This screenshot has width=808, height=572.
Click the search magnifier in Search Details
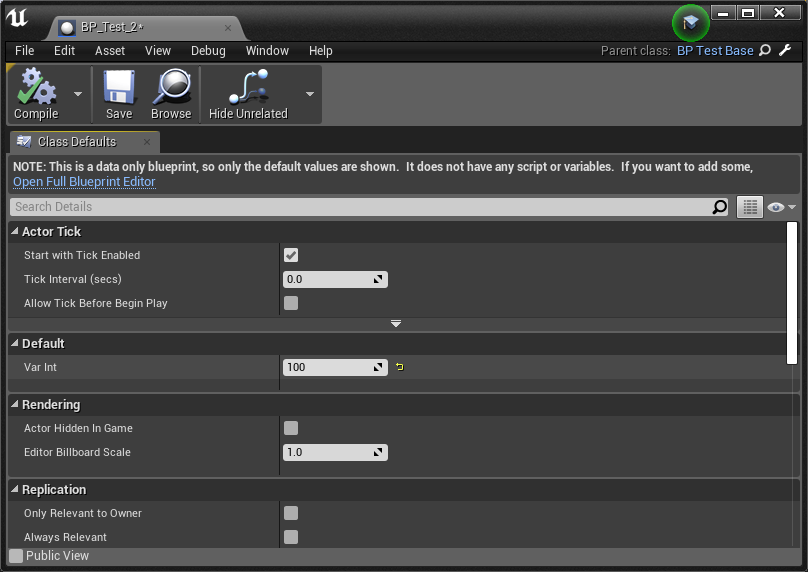719,207
